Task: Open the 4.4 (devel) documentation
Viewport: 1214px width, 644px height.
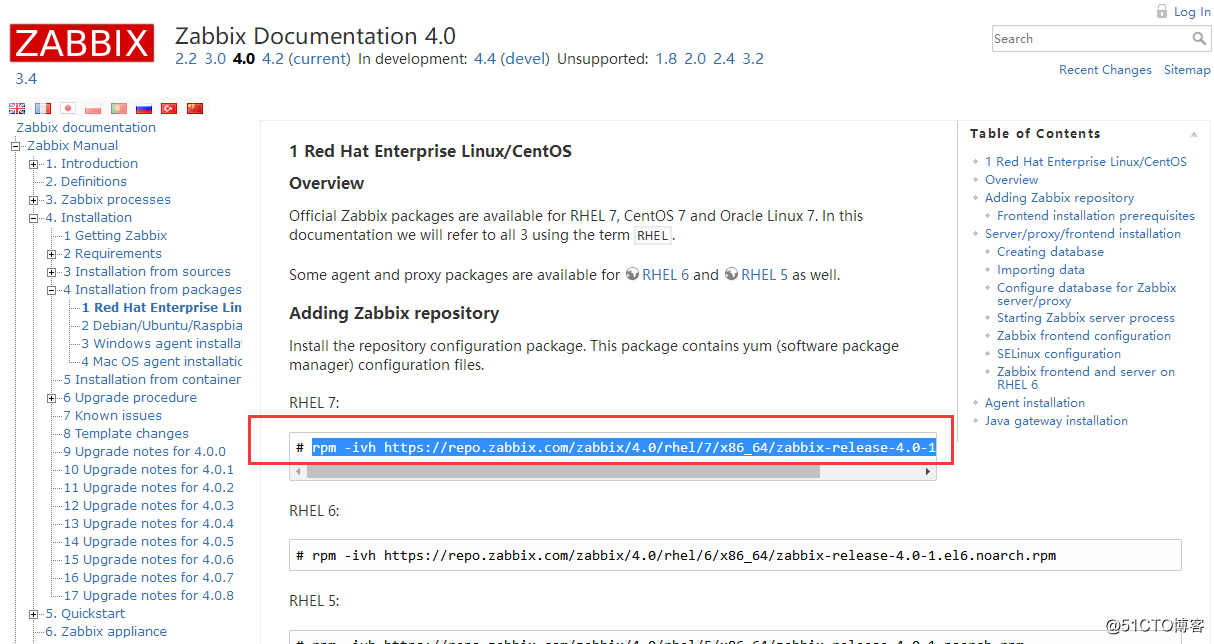Action: pos(512,59)
